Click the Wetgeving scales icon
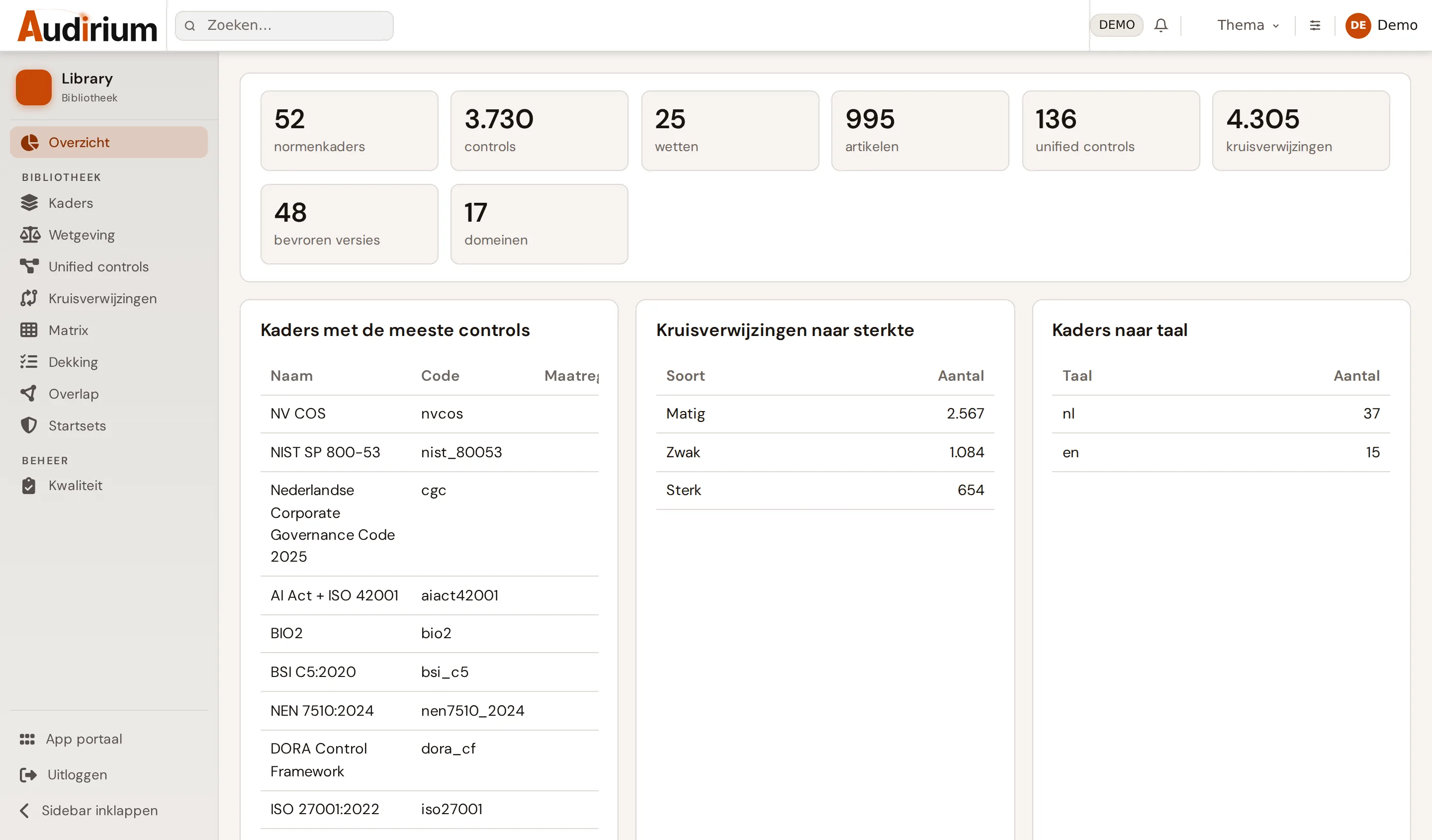This screenshot has height=840, width=1432. click(29, 235)
